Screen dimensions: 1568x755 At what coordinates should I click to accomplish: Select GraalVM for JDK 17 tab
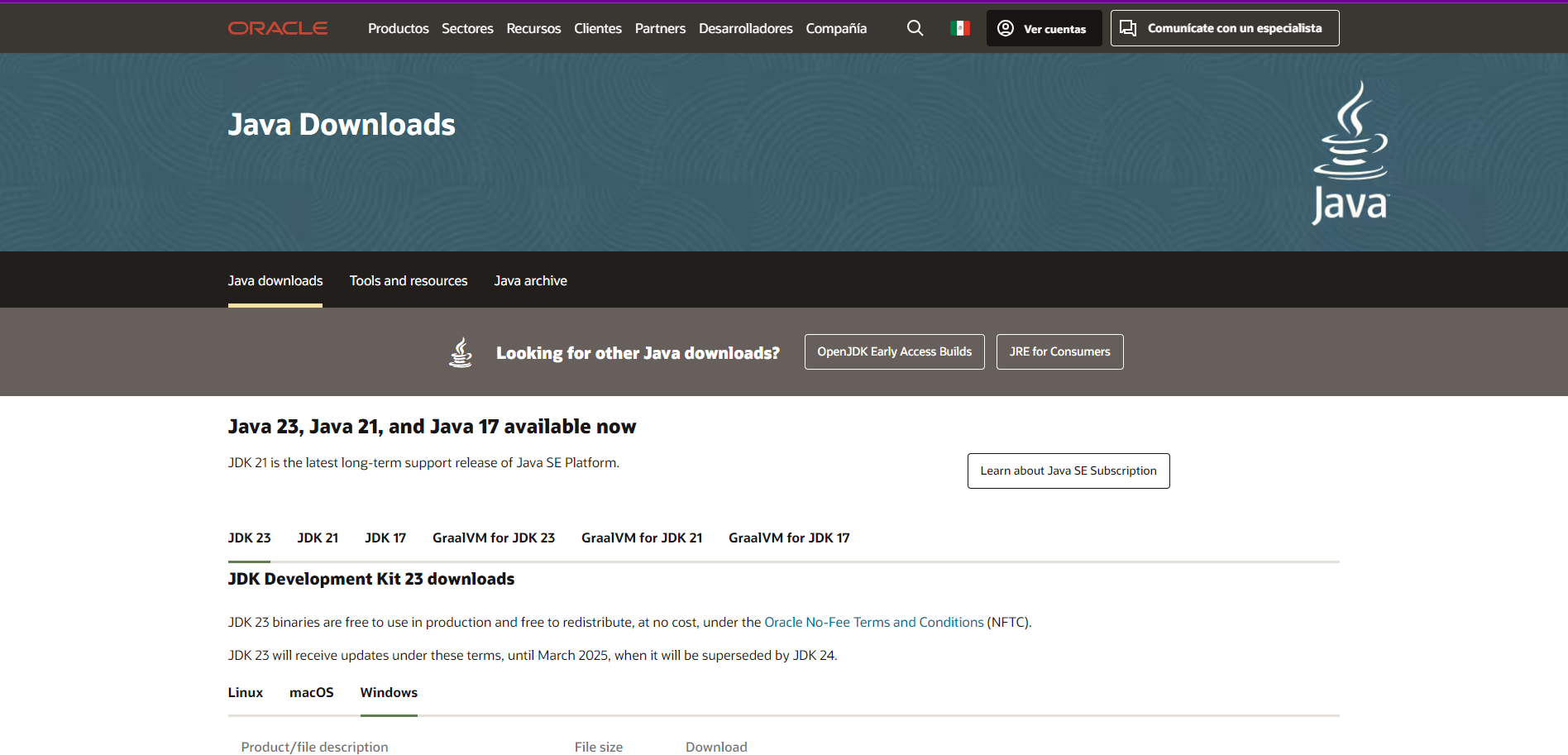click(x=789, y=538)
